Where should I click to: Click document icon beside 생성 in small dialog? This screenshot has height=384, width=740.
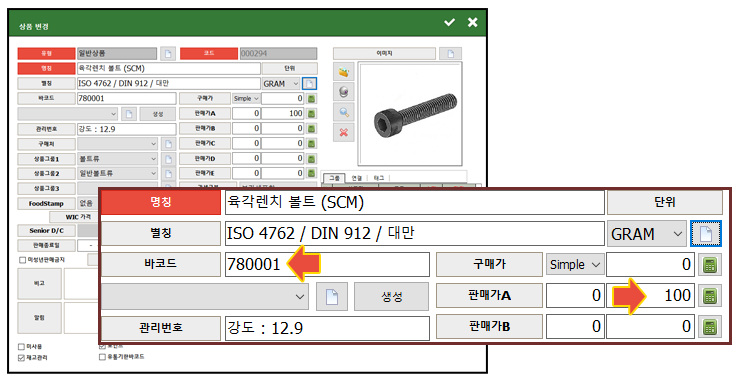click(129, 114)
